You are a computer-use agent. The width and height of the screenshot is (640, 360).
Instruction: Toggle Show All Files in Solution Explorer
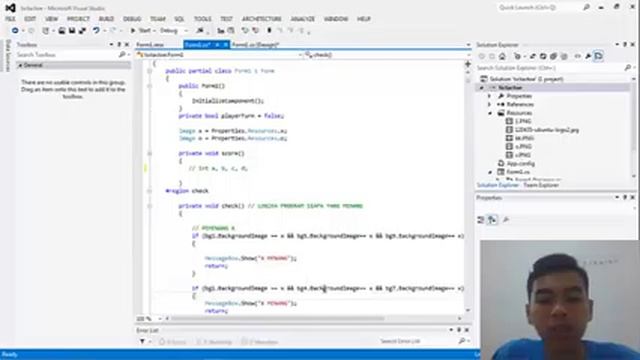[564, 56]
